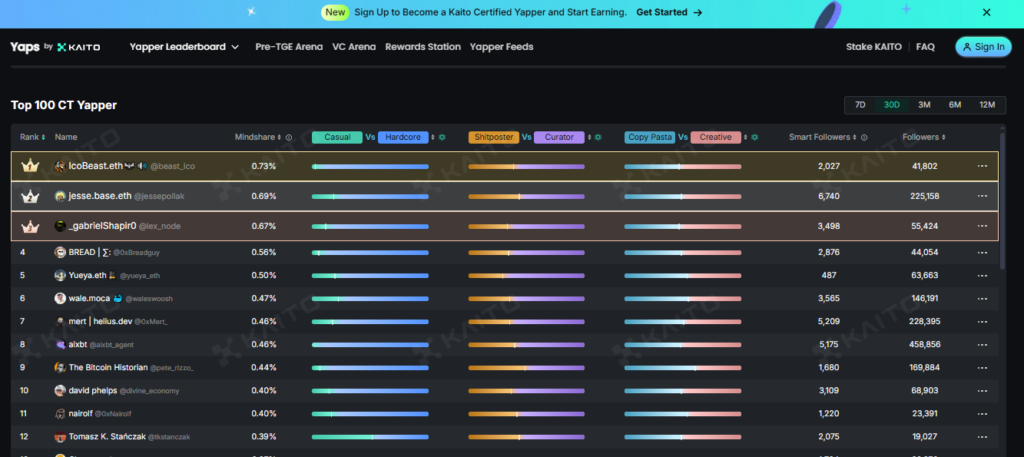Viewport: 1024px width, 457px height.
Task: Open three-dots menu for IcoBeast.eth row
Action: pyautogui.click(x=982, y=166)
